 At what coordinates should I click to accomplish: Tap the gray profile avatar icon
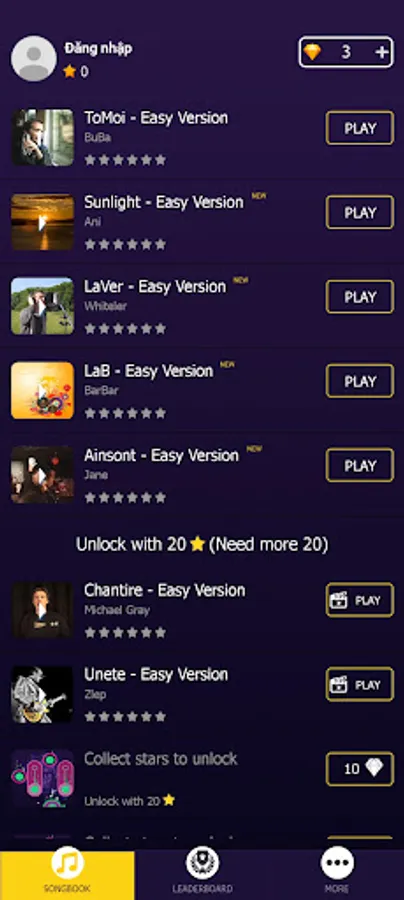click(34, 59)
